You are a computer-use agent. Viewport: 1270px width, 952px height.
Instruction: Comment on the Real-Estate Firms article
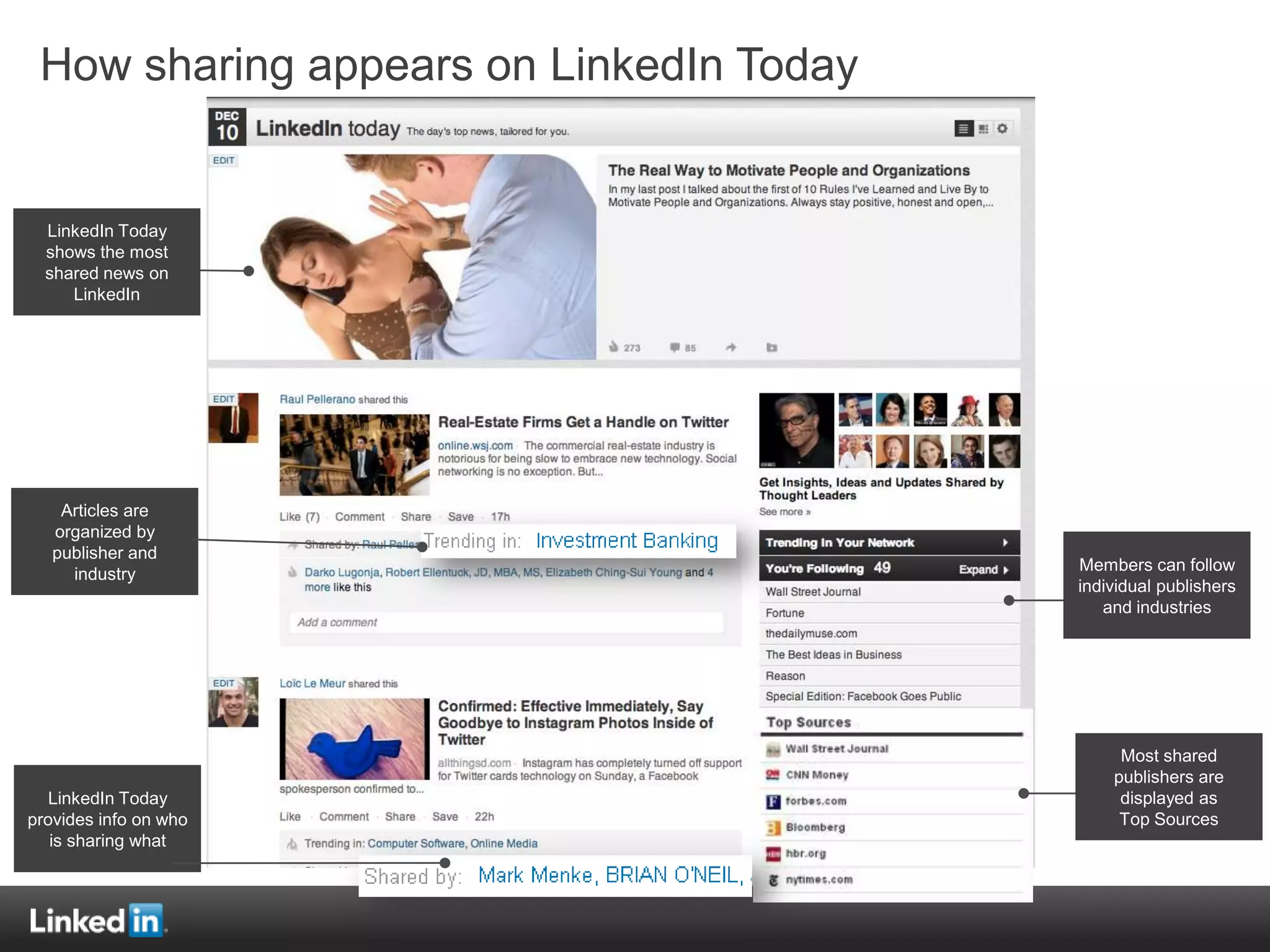pyautogui.click(x=360, y=517)
